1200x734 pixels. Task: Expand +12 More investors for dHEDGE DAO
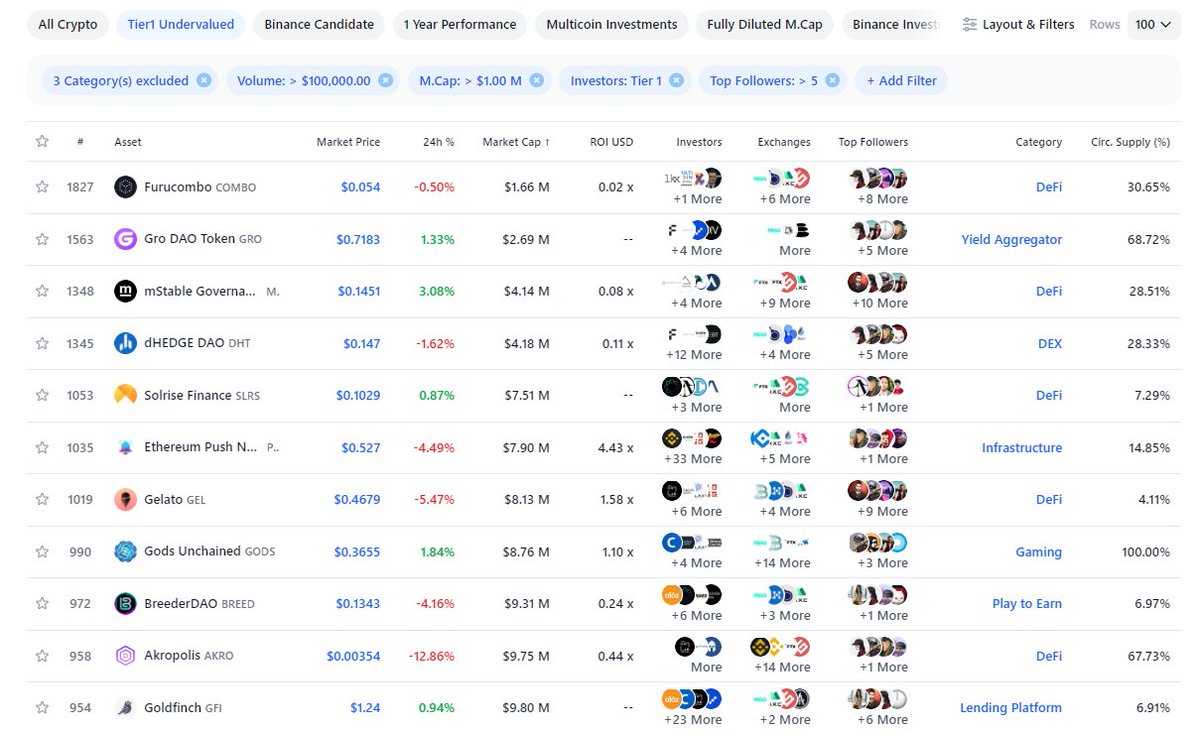pos(693,355)
